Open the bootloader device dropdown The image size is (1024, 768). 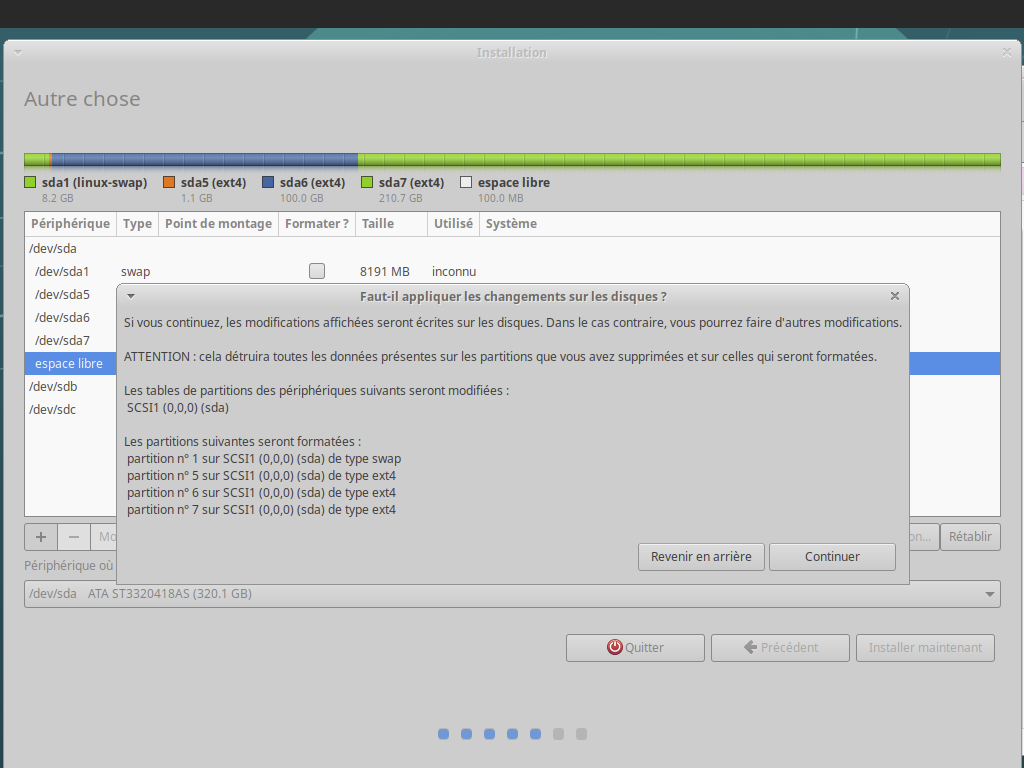pyautogui.click(x=512, y=594)
